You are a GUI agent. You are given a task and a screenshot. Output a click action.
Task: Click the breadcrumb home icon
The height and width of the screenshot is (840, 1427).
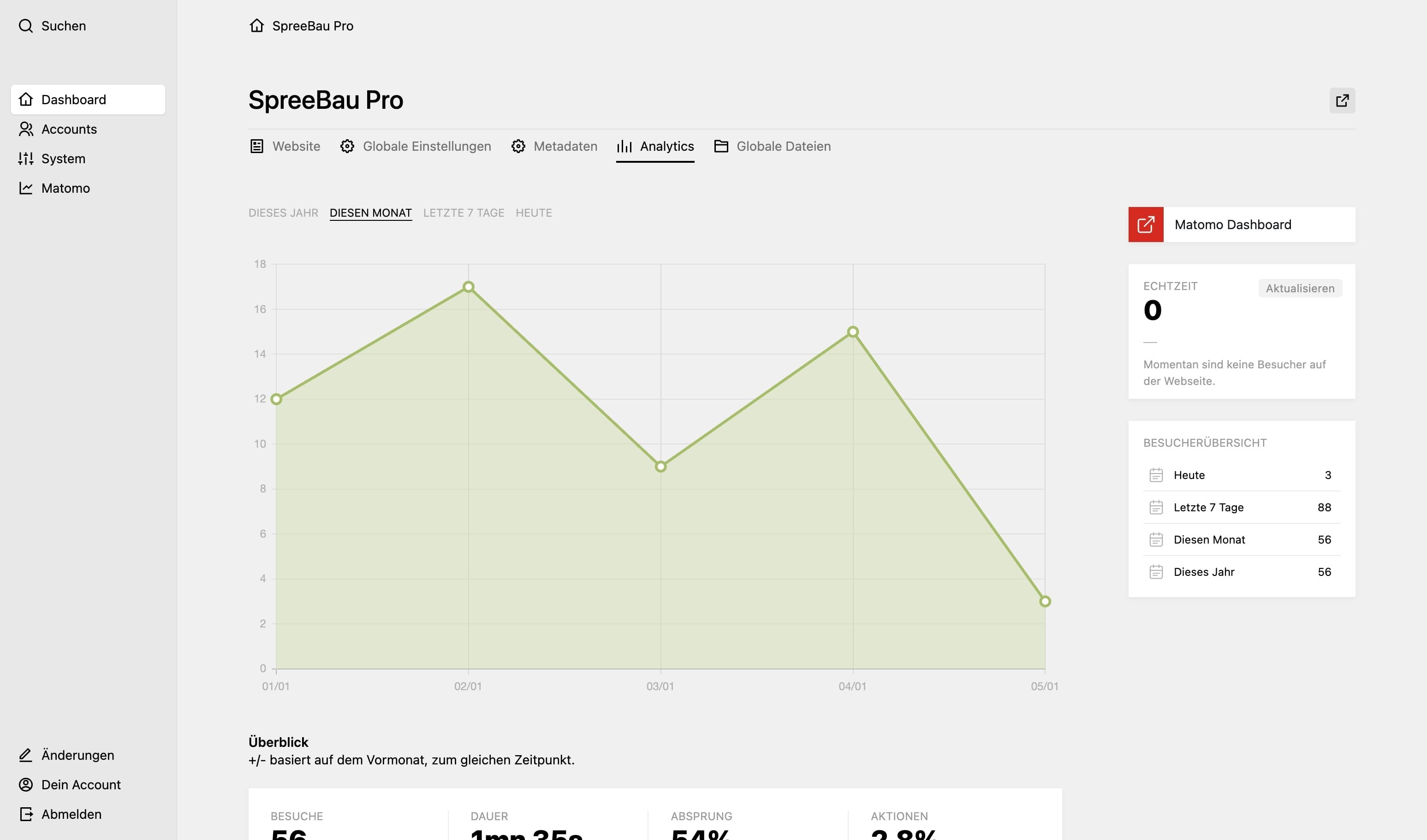256,25
